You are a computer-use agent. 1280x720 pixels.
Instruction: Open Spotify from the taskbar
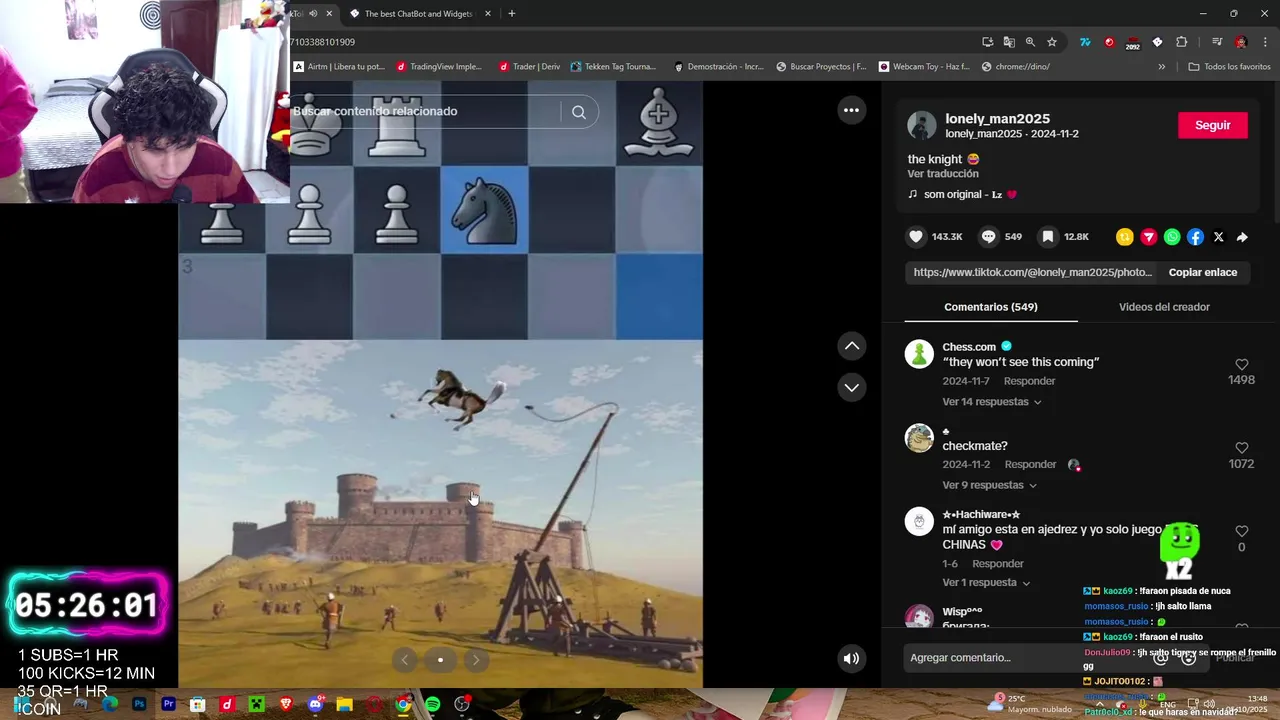click(432, 704)
